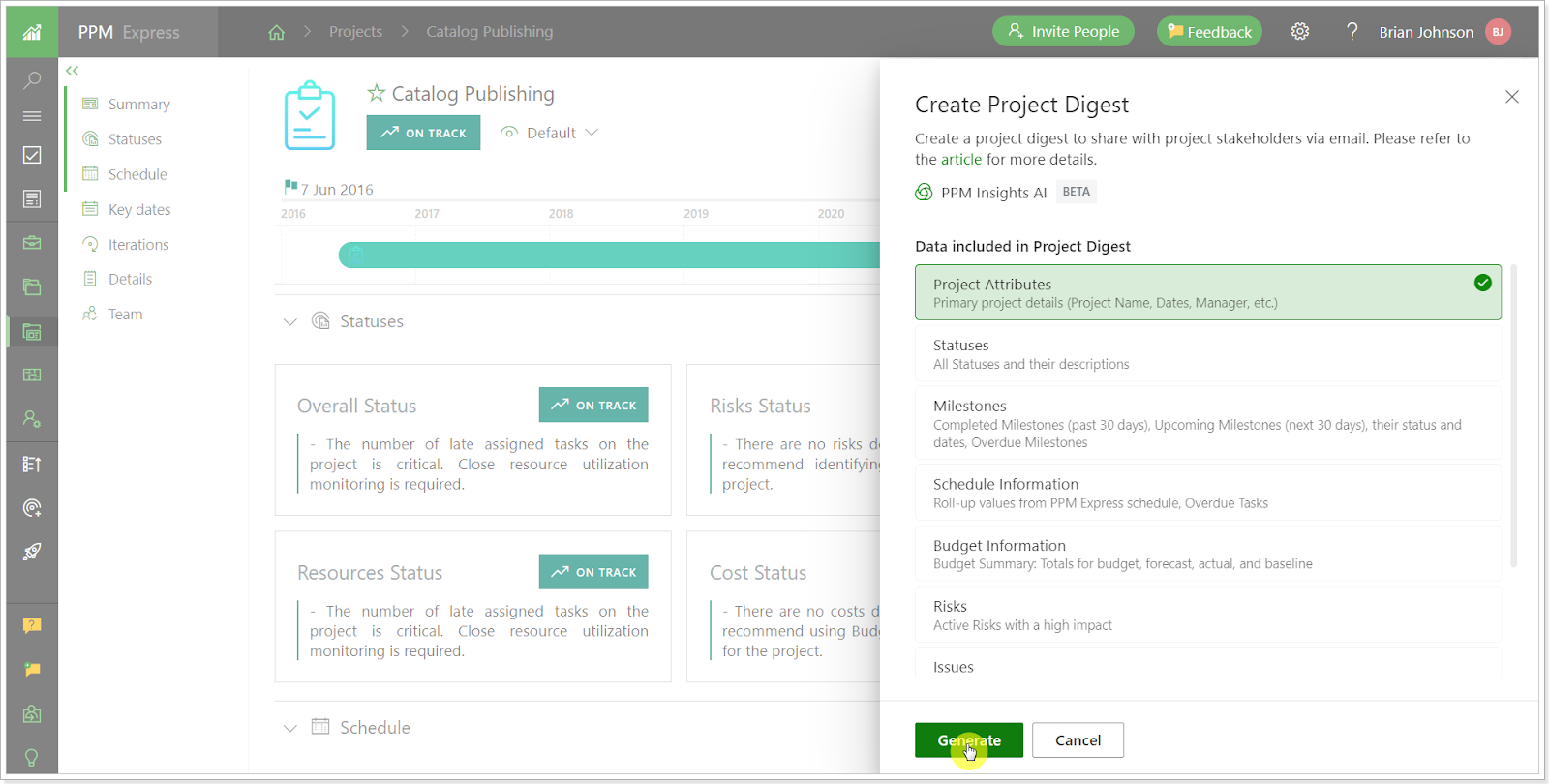Click the Invite People button
This screenshot has height=784, width=1549.
click(x=1063, y=32)
